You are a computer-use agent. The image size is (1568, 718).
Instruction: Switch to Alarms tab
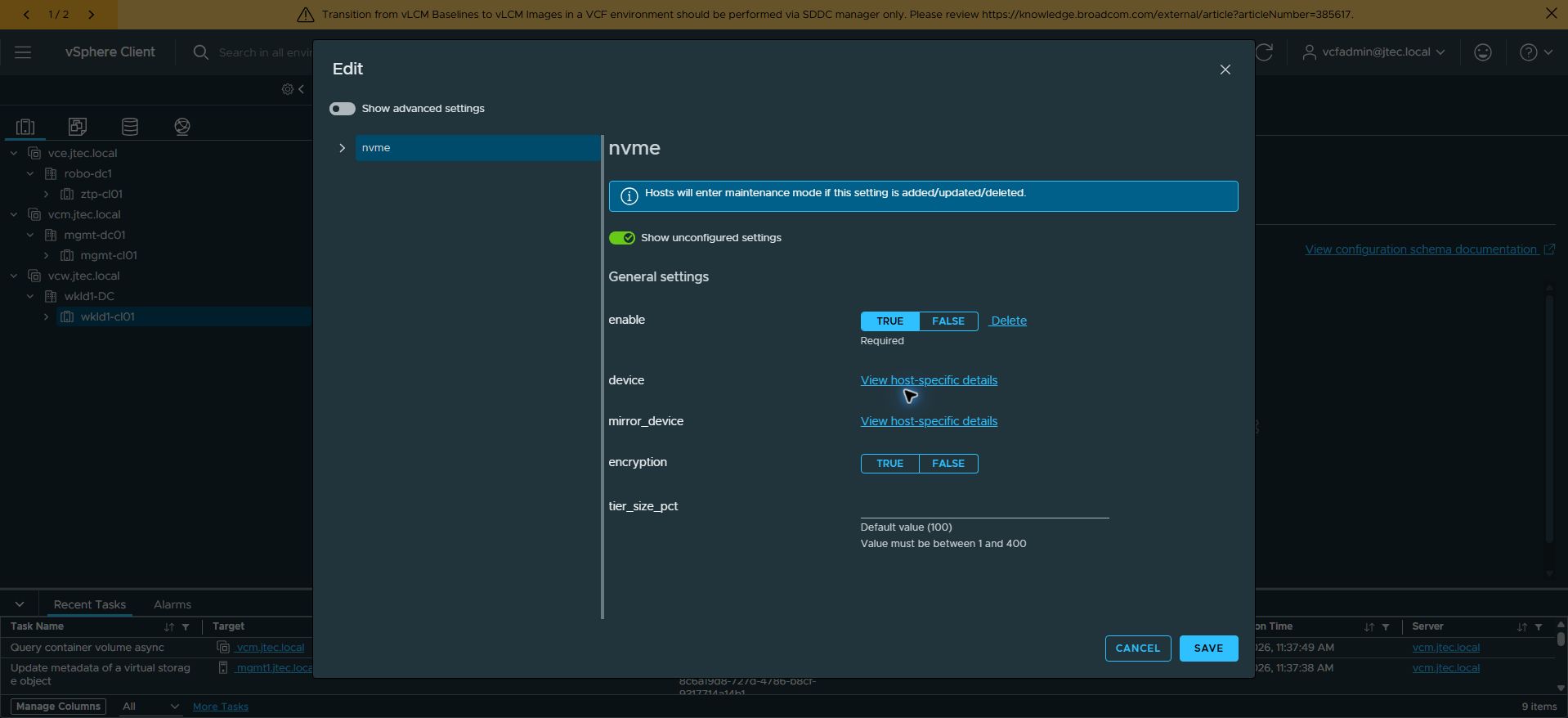pyautogui.click(x=172, y=605)
